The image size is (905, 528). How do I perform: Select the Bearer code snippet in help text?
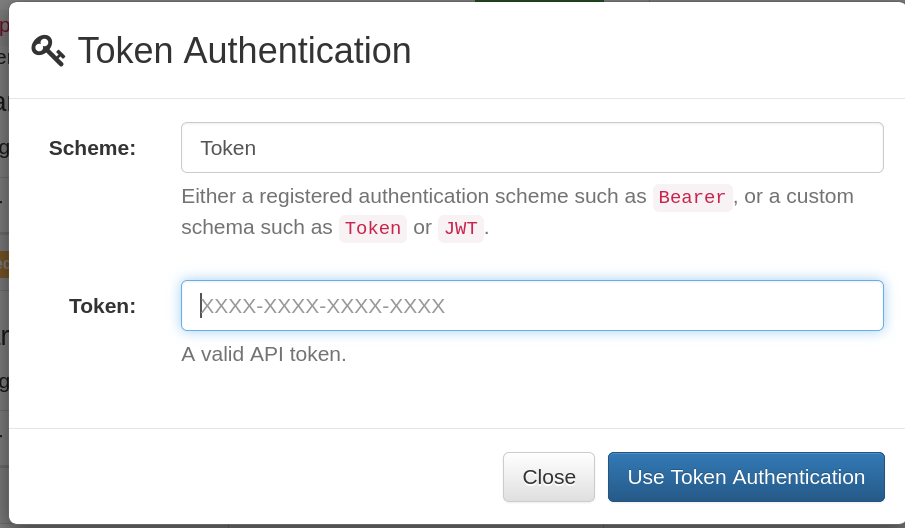click(692, 197)
